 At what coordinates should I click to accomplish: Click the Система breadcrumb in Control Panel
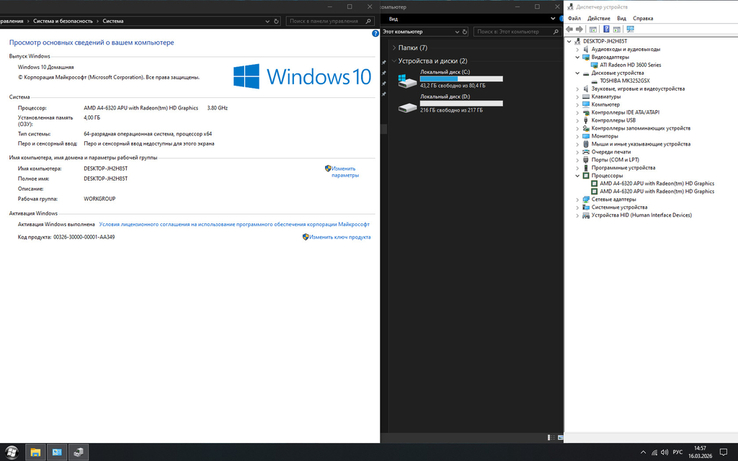[113, 21]
